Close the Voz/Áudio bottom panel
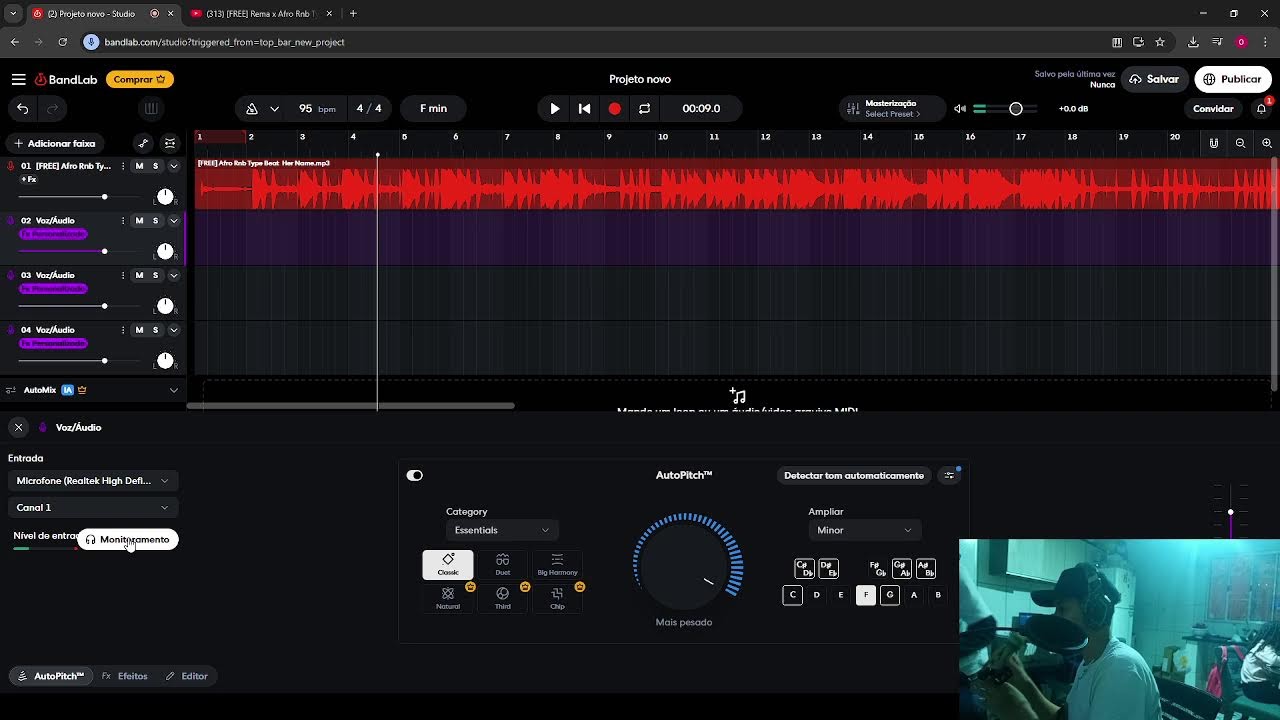This screenshot has width=1280, height=720. 18,427
